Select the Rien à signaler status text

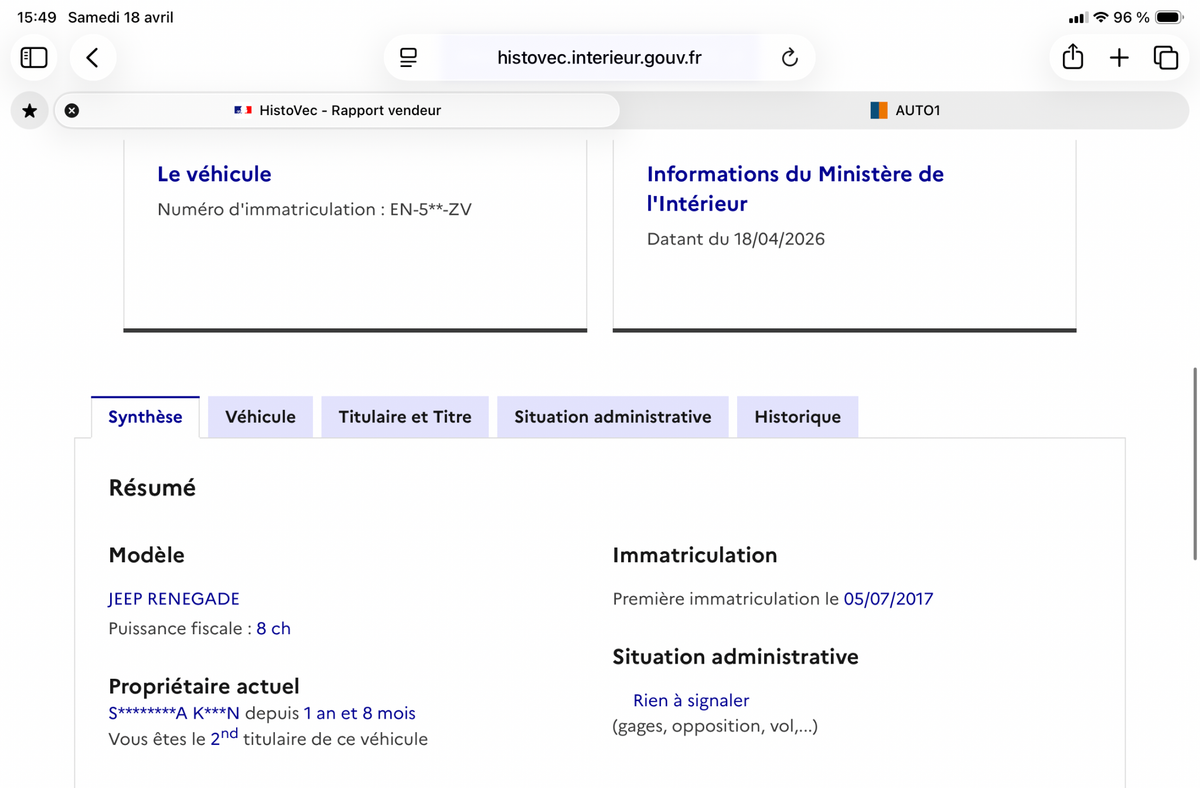(691, 701)
